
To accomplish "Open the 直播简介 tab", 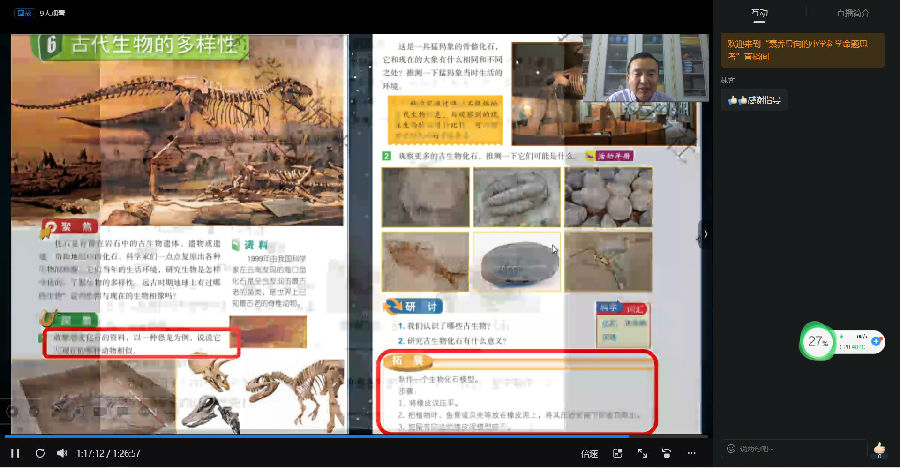I will point(853,13).
